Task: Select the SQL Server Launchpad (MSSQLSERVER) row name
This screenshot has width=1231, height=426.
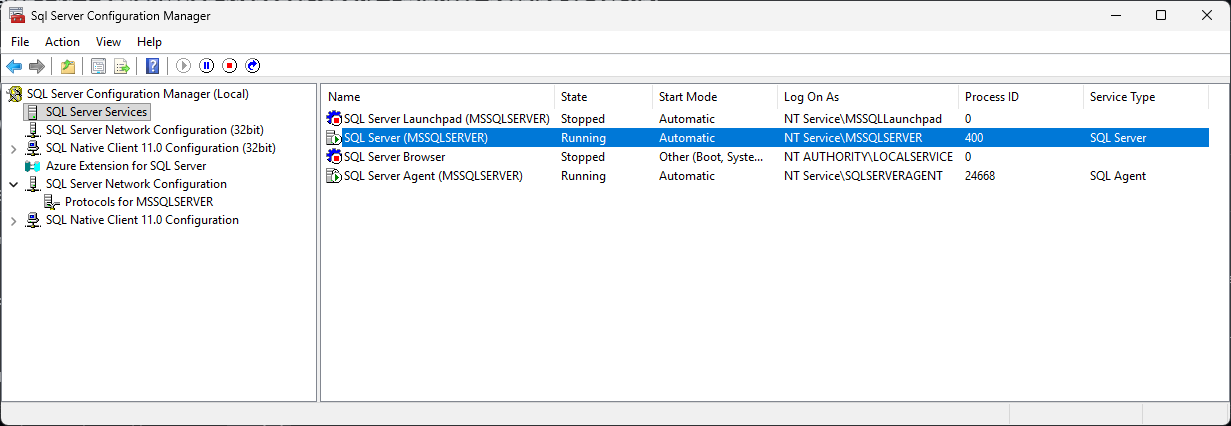Action: point(446,119)
